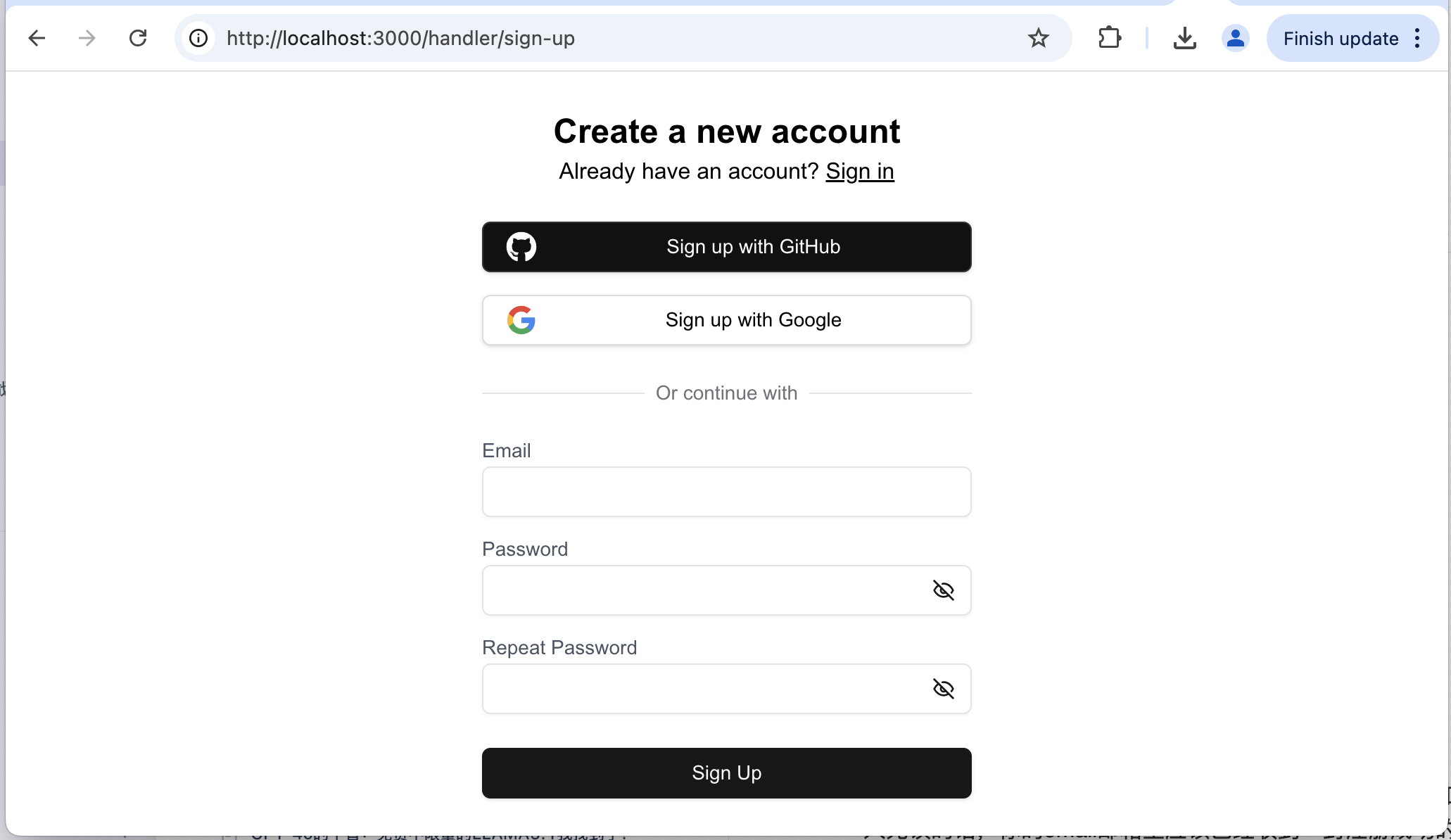
Task: Toggle Password field visibility eye icon
Action: coord(943,590)
